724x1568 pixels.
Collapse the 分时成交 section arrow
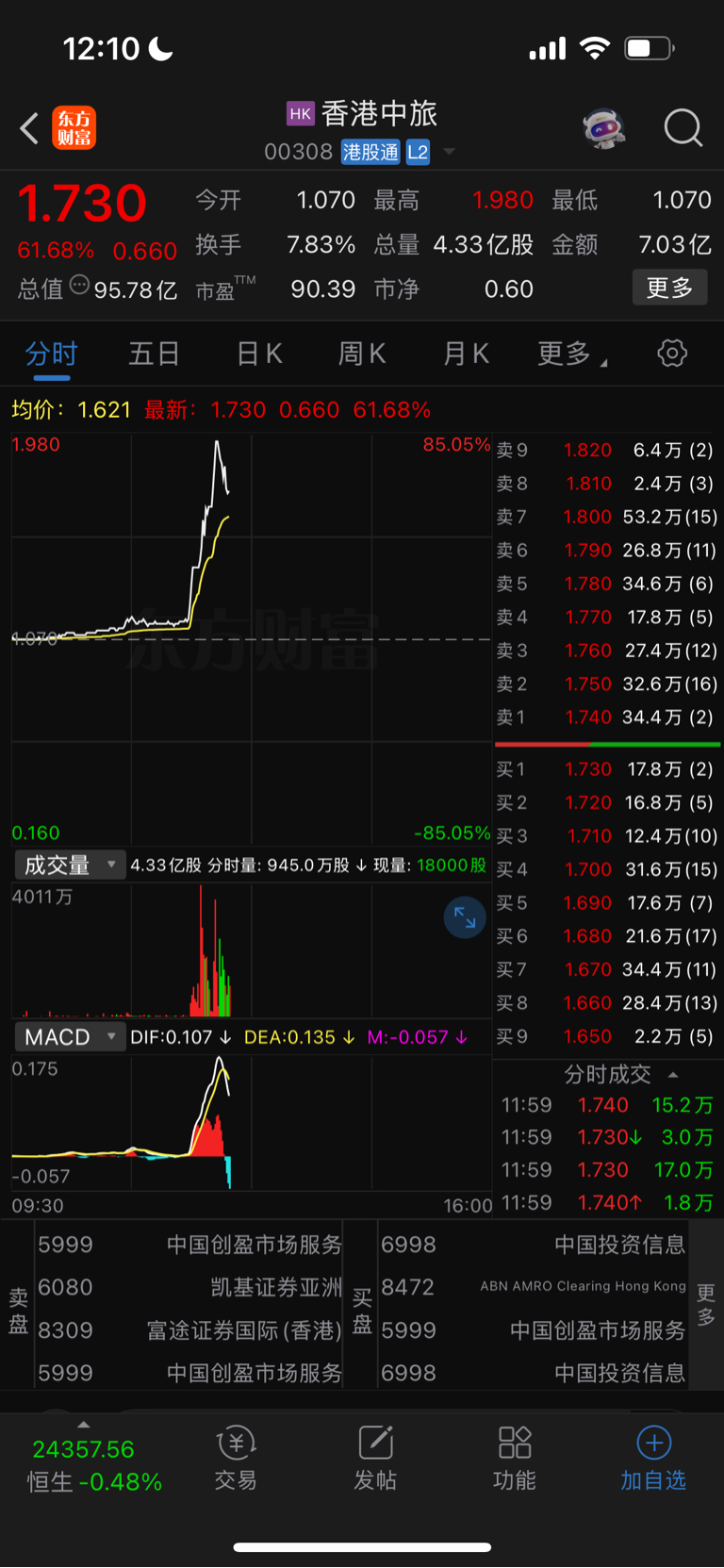click(x=673, y=1075)
